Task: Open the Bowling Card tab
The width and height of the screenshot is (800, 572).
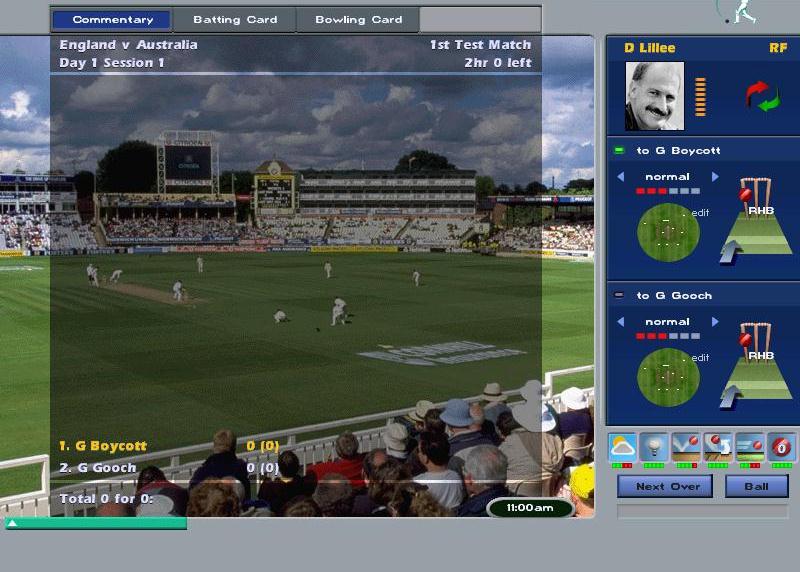Action: (358, 20)
